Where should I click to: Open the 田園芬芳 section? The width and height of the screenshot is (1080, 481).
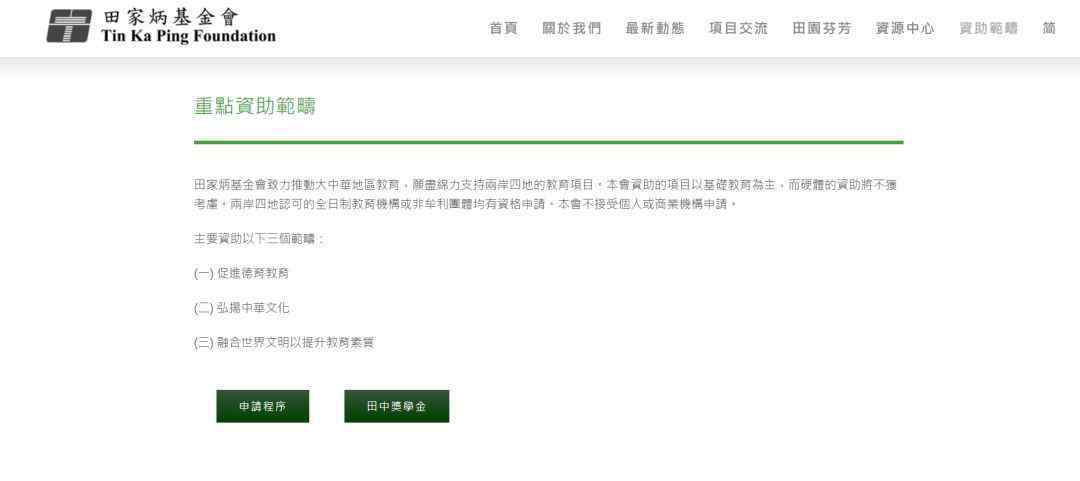point(822,28)
